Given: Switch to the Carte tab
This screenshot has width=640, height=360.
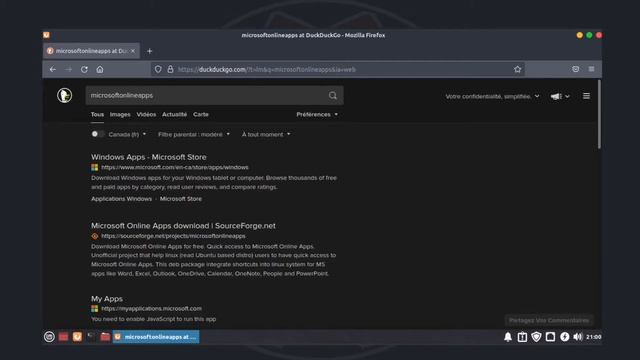Looking at the screenshot, I should [x=201, y=114].
